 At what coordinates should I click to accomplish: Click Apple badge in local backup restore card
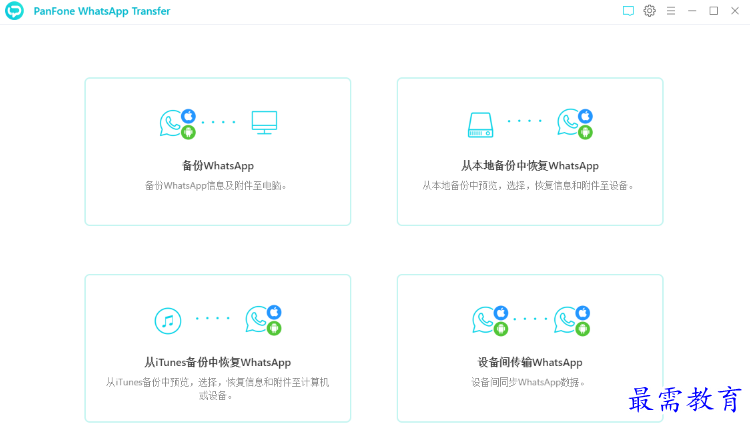585,116
